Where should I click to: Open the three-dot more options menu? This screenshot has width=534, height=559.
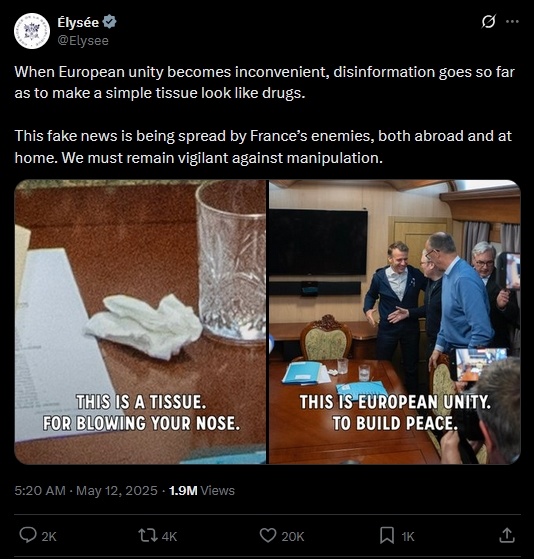[x=512, y=22]
